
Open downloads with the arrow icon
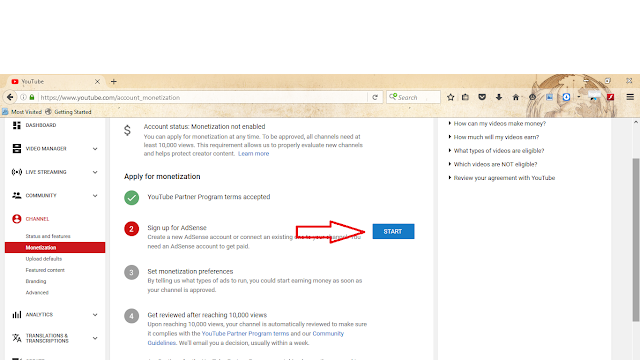(499, 97)
